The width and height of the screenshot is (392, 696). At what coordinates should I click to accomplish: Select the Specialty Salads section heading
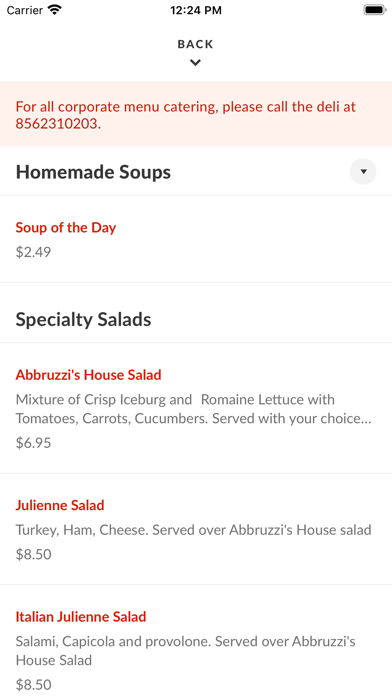point(83,319)
